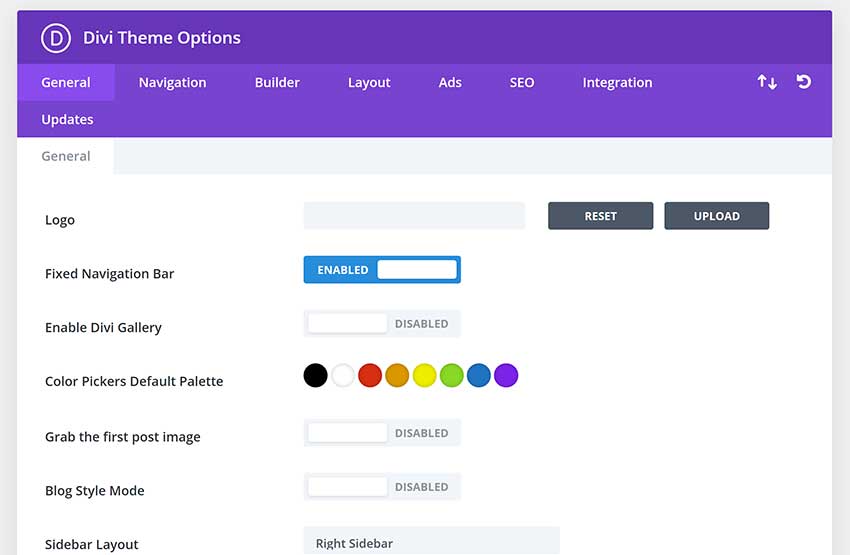
Task: Select the purple palette swatch
Action: 506,376
